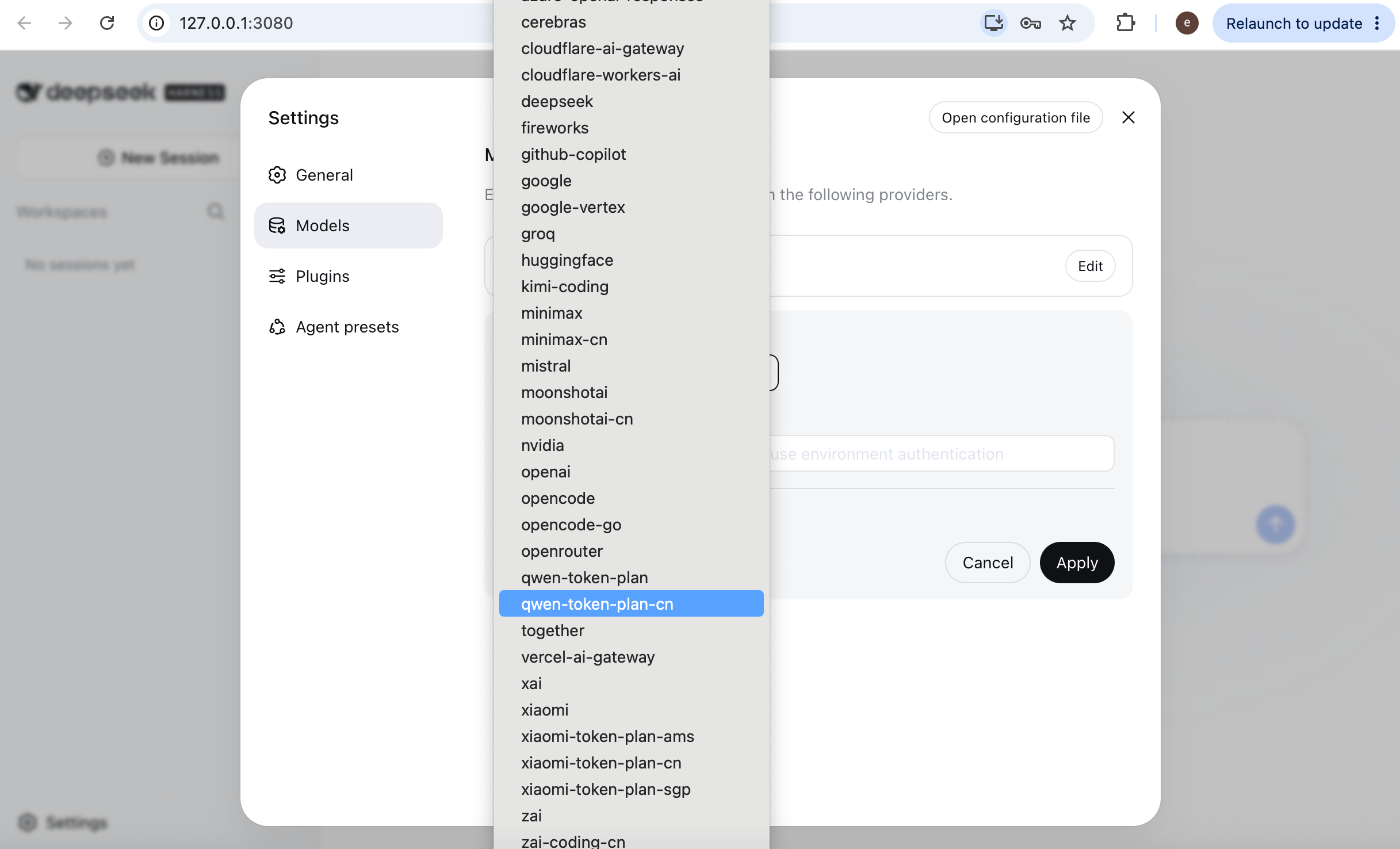Choose nvidia provider
This screenshot has width=1400, height=849.
632,445
